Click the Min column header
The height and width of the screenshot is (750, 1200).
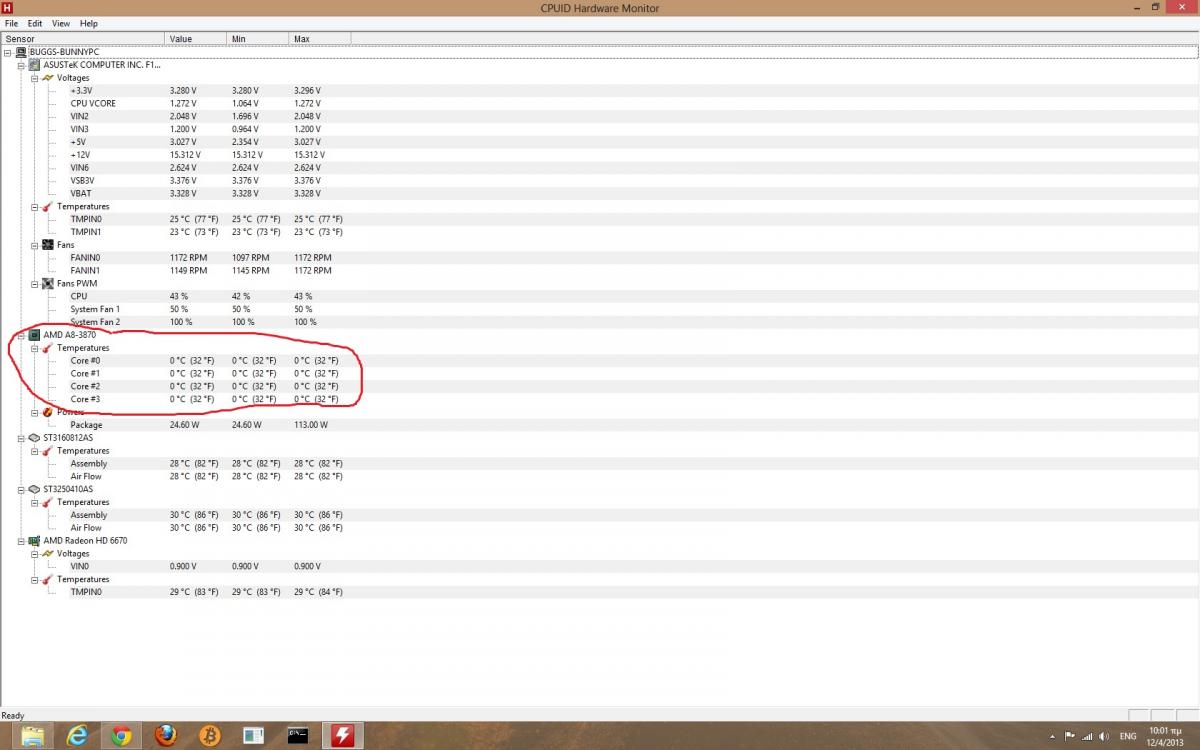tap(258, 39)
